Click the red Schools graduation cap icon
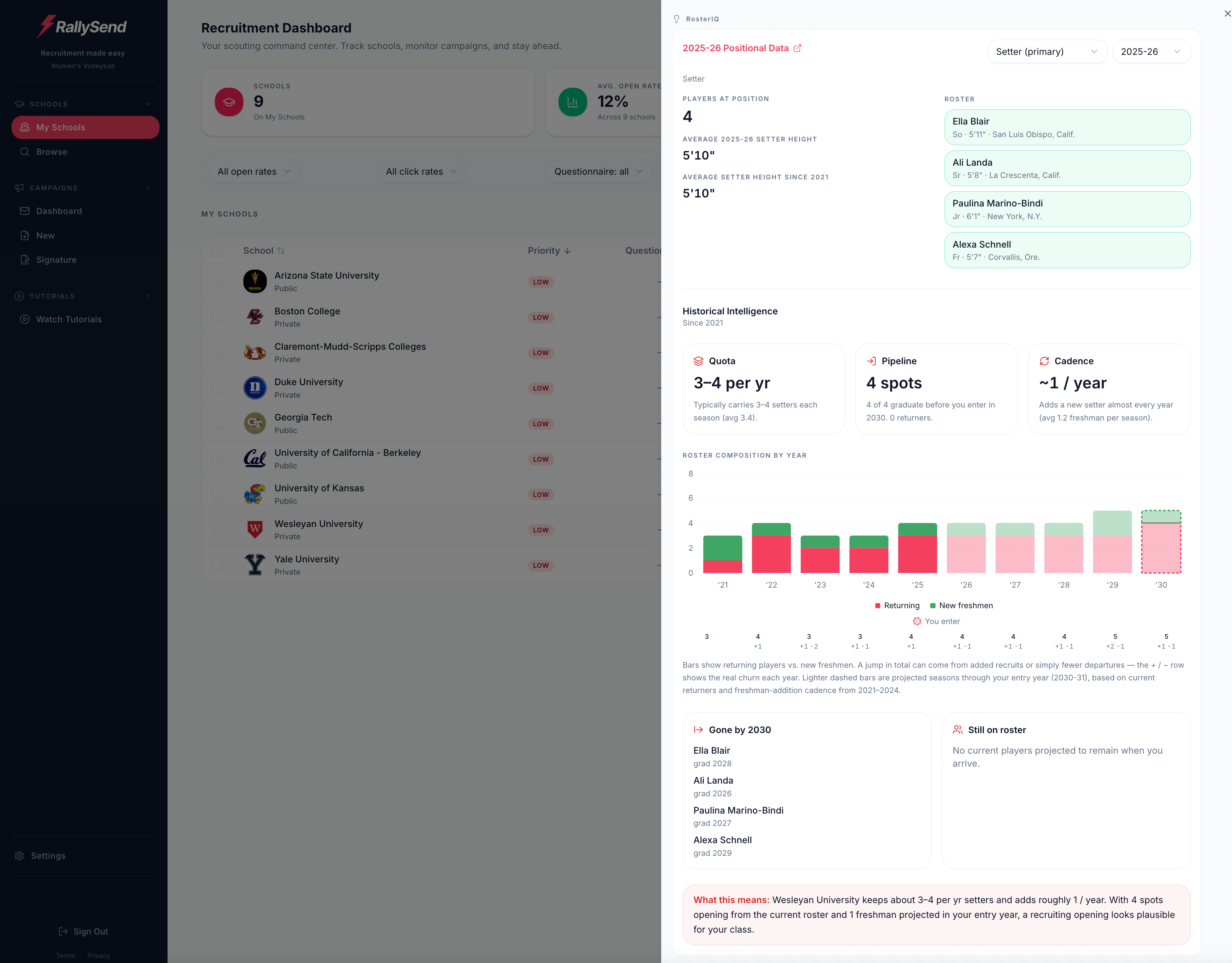 229,102
